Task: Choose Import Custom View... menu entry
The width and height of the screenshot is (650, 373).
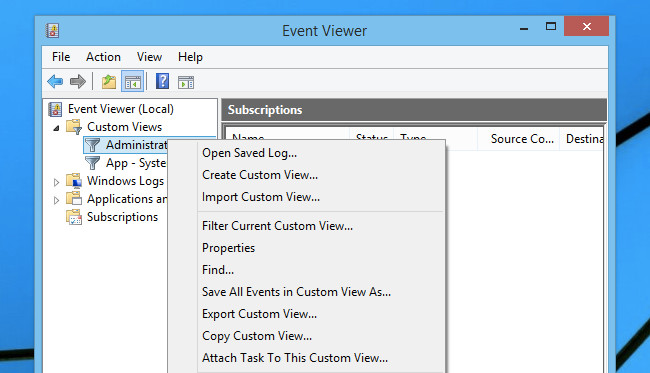Action: 307,197
